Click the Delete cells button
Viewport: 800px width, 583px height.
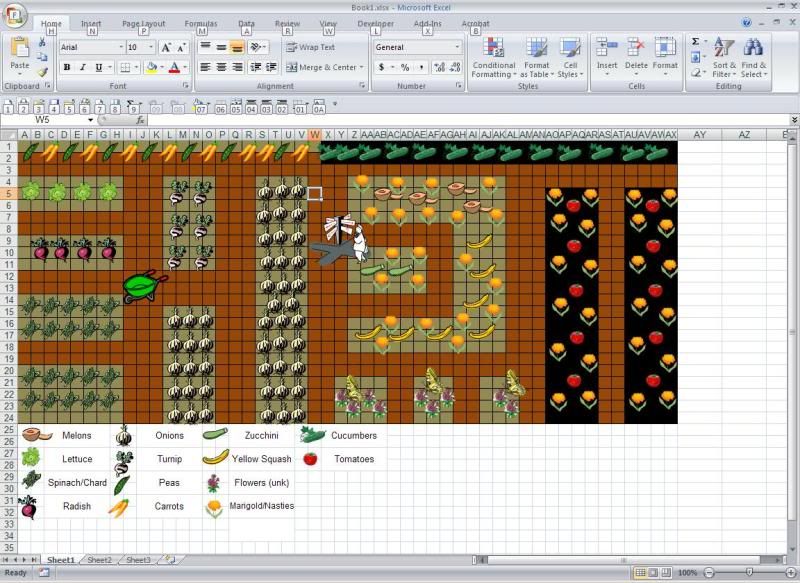click(636, 57)
